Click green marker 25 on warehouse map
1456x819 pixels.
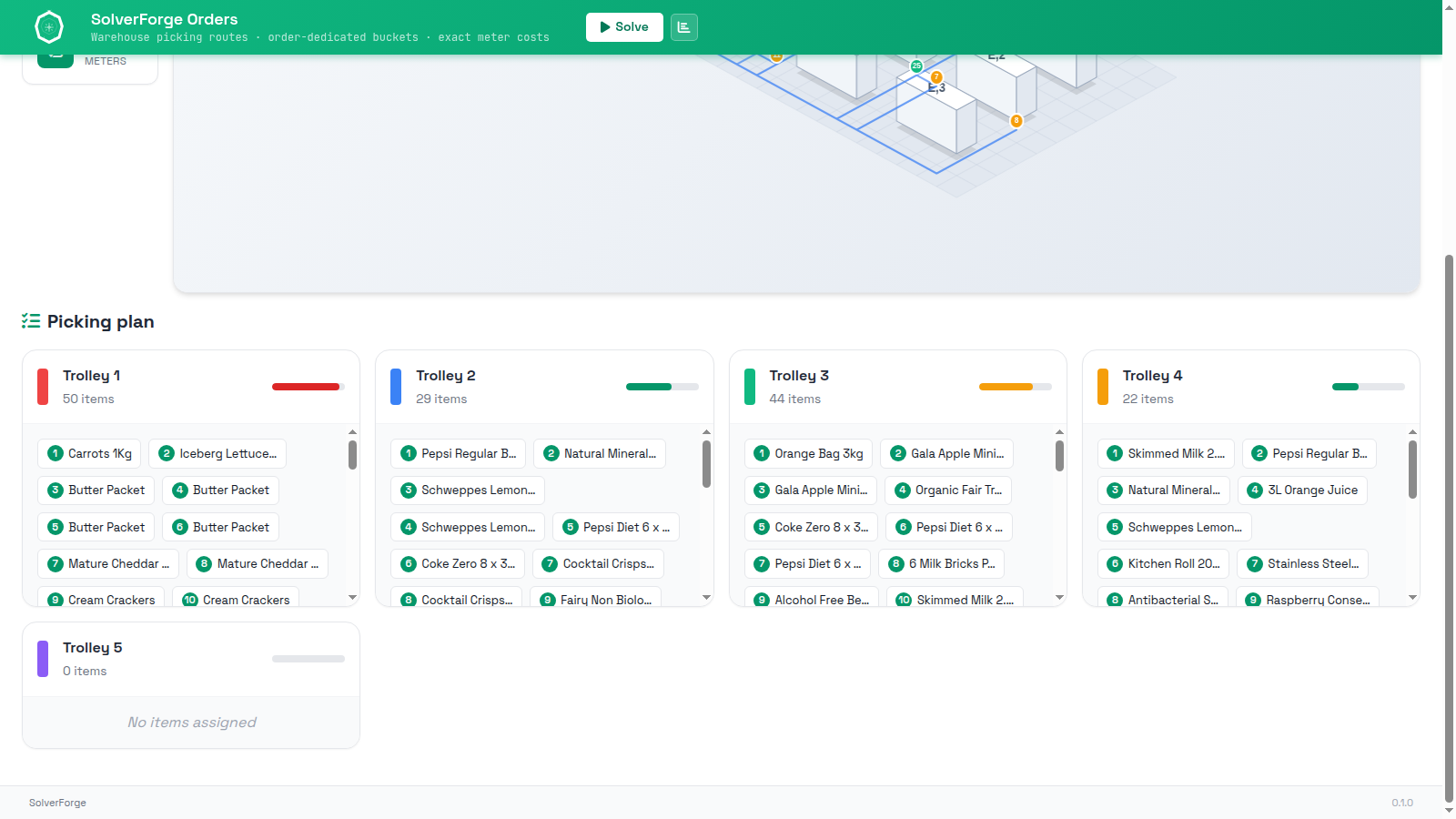pyautogui.click(x=916, y=66)
